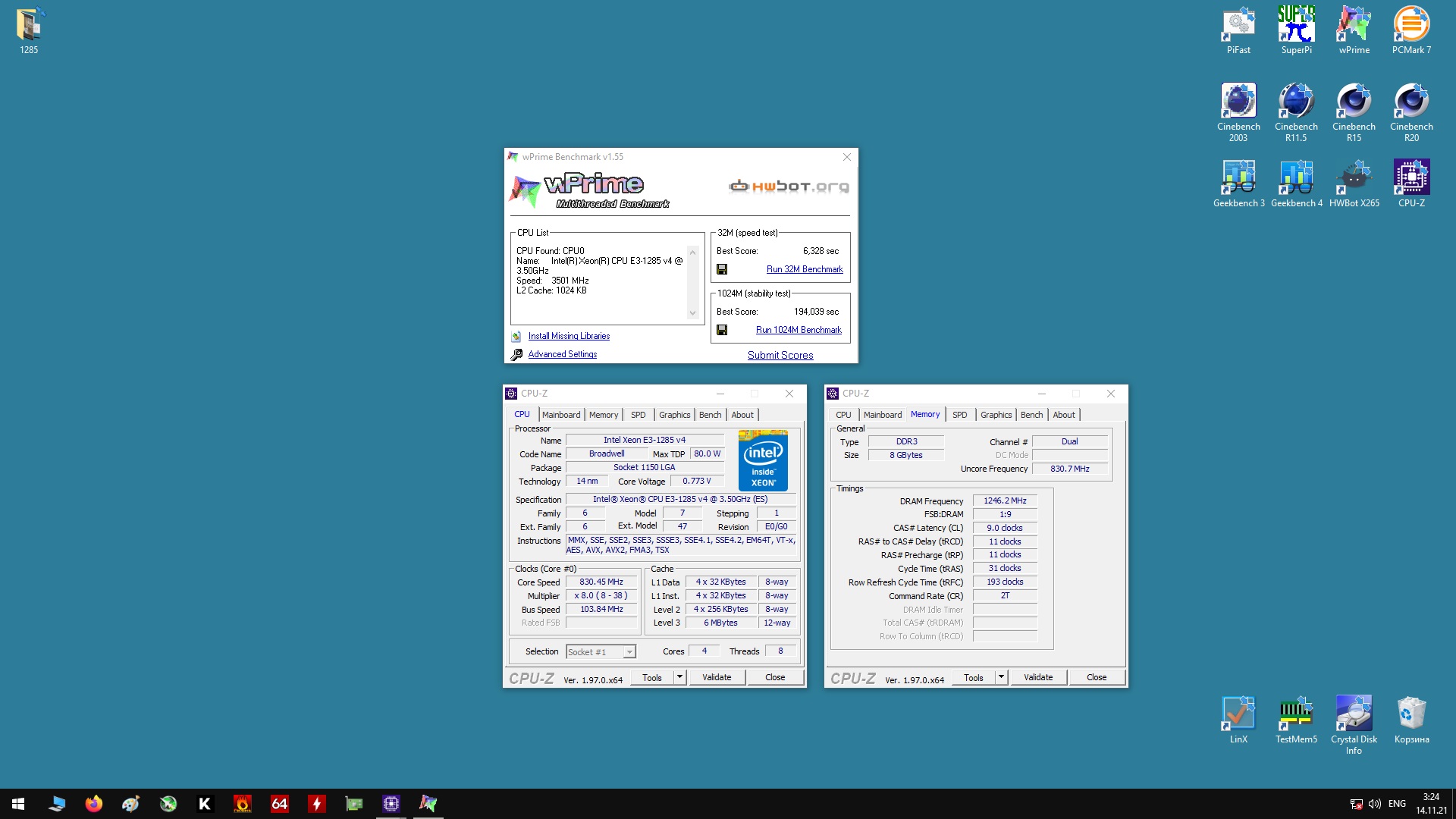Open Advanced Settings link in wPrime
The image size is (1456, 819).
click(563, 354)
